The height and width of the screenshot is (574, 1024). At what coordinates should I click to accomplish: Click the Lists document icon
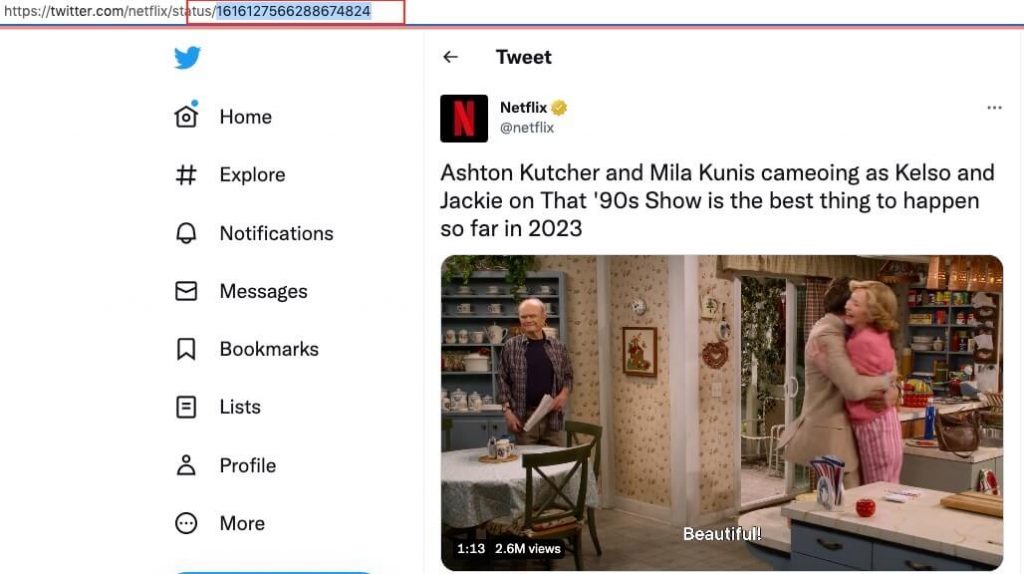tap(186, 407)
